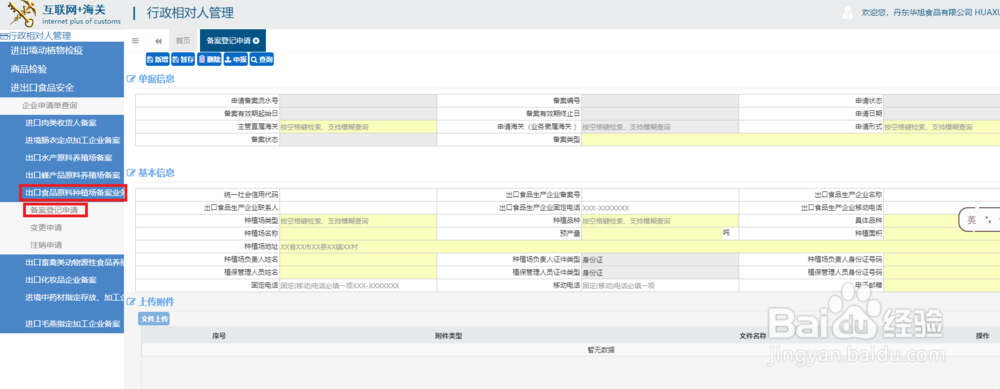Click the edit icon beside 单据信息
This screenshot has width=1000, height=389.
coord(131,79)
